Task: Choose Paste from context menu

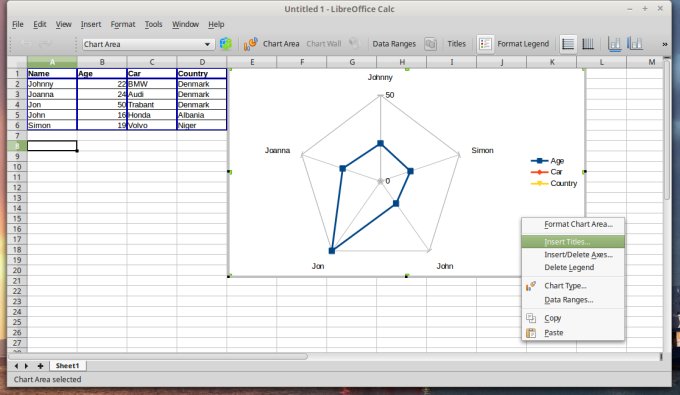Action: [573, 333]
